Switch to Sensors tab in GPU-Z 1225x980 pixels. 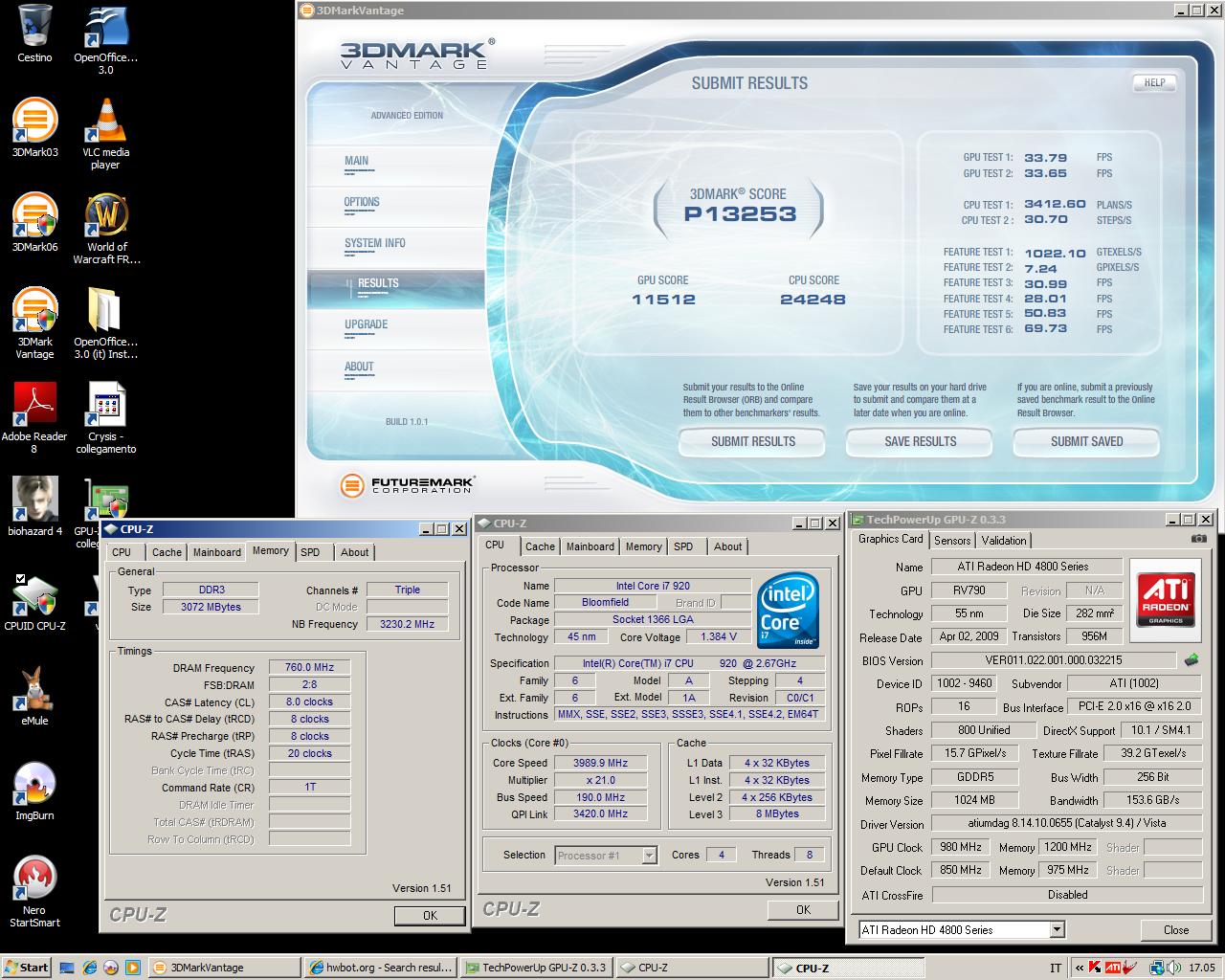(x=952, y=540)
